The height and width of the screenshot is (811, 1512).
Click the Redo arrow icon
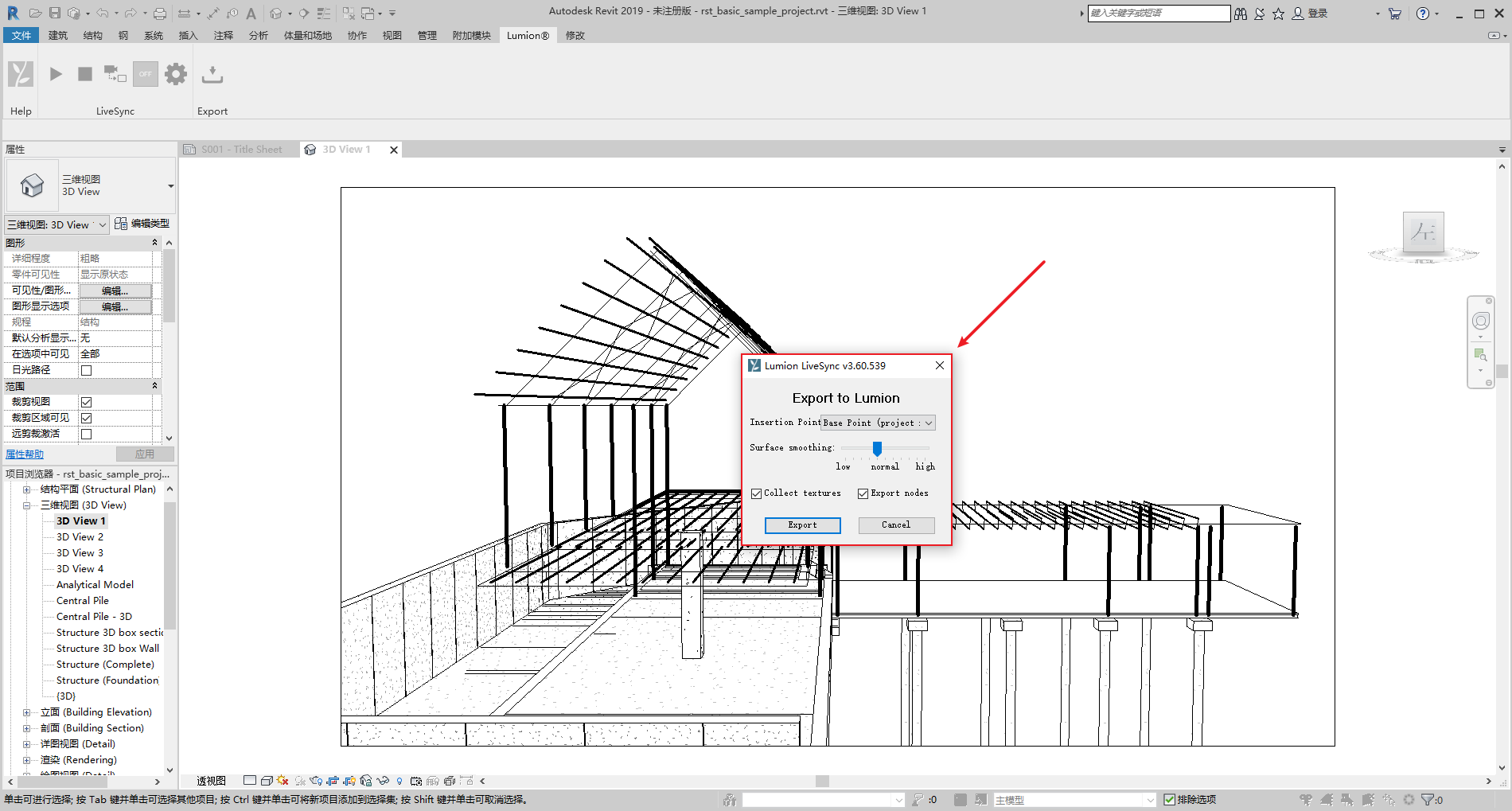pos(131,13)
